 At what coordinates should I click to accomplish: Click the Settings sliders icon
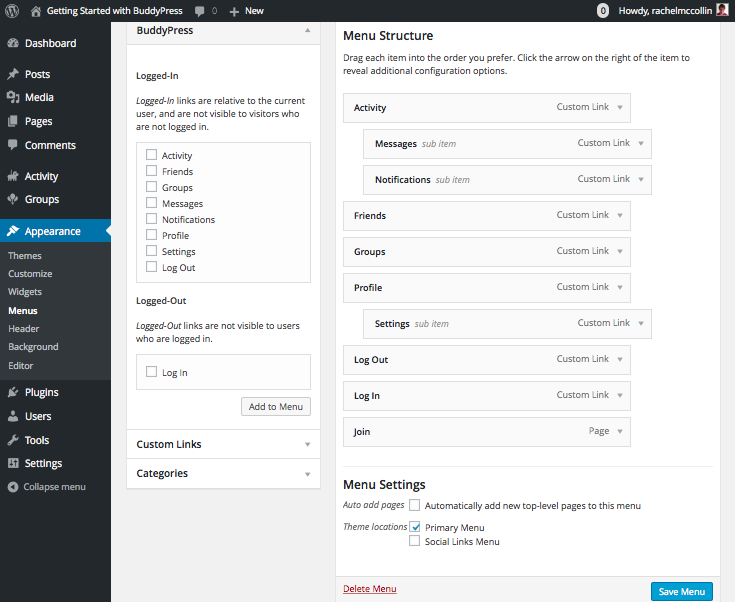tap(13, 463)
